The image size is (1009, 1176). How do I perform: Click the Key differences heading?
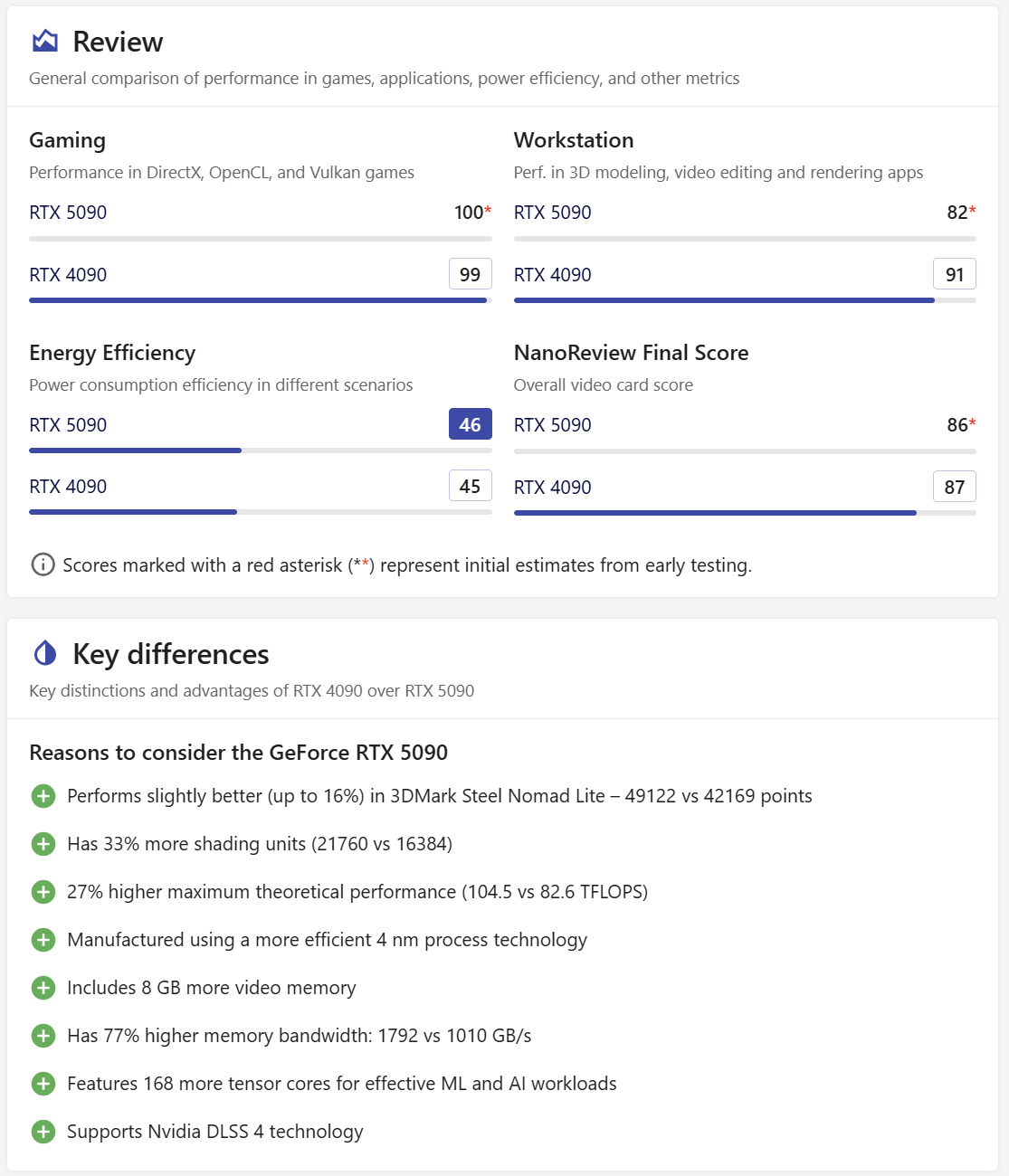(x=171, y=654)
